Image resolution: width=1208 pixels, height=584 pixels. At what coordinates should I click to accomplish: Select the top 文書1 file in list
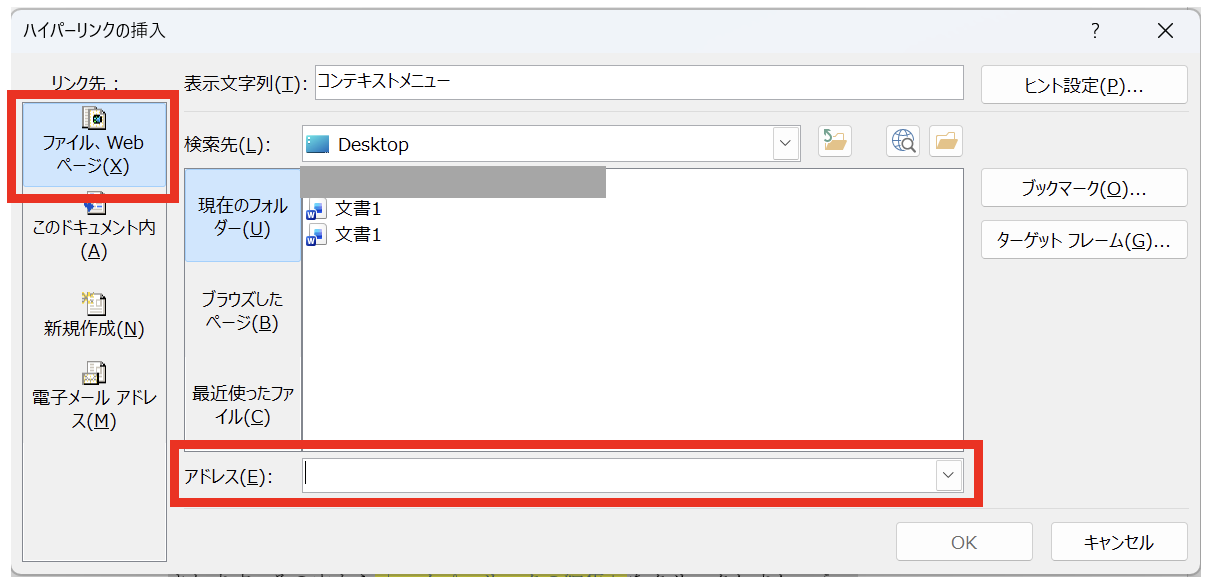pos(357,209)
